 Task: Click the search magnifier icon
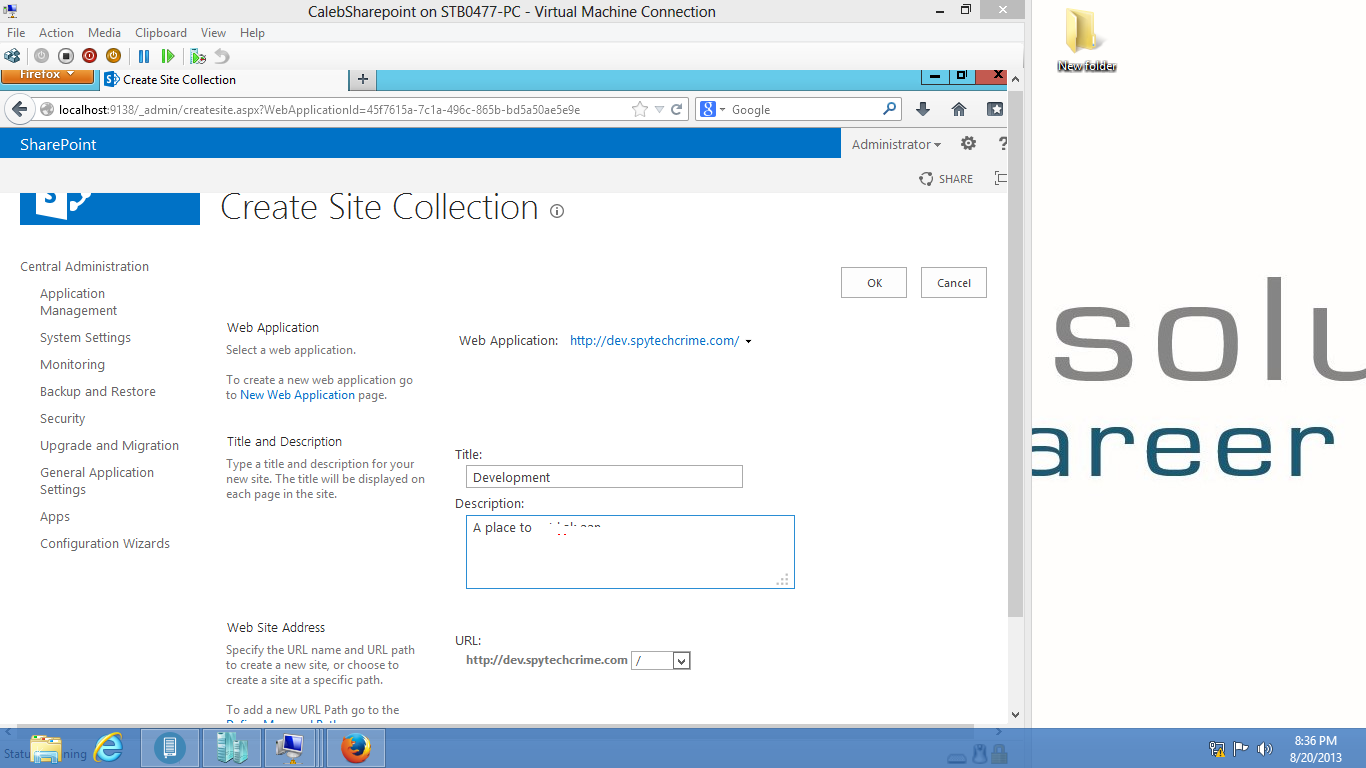point(889,109)
